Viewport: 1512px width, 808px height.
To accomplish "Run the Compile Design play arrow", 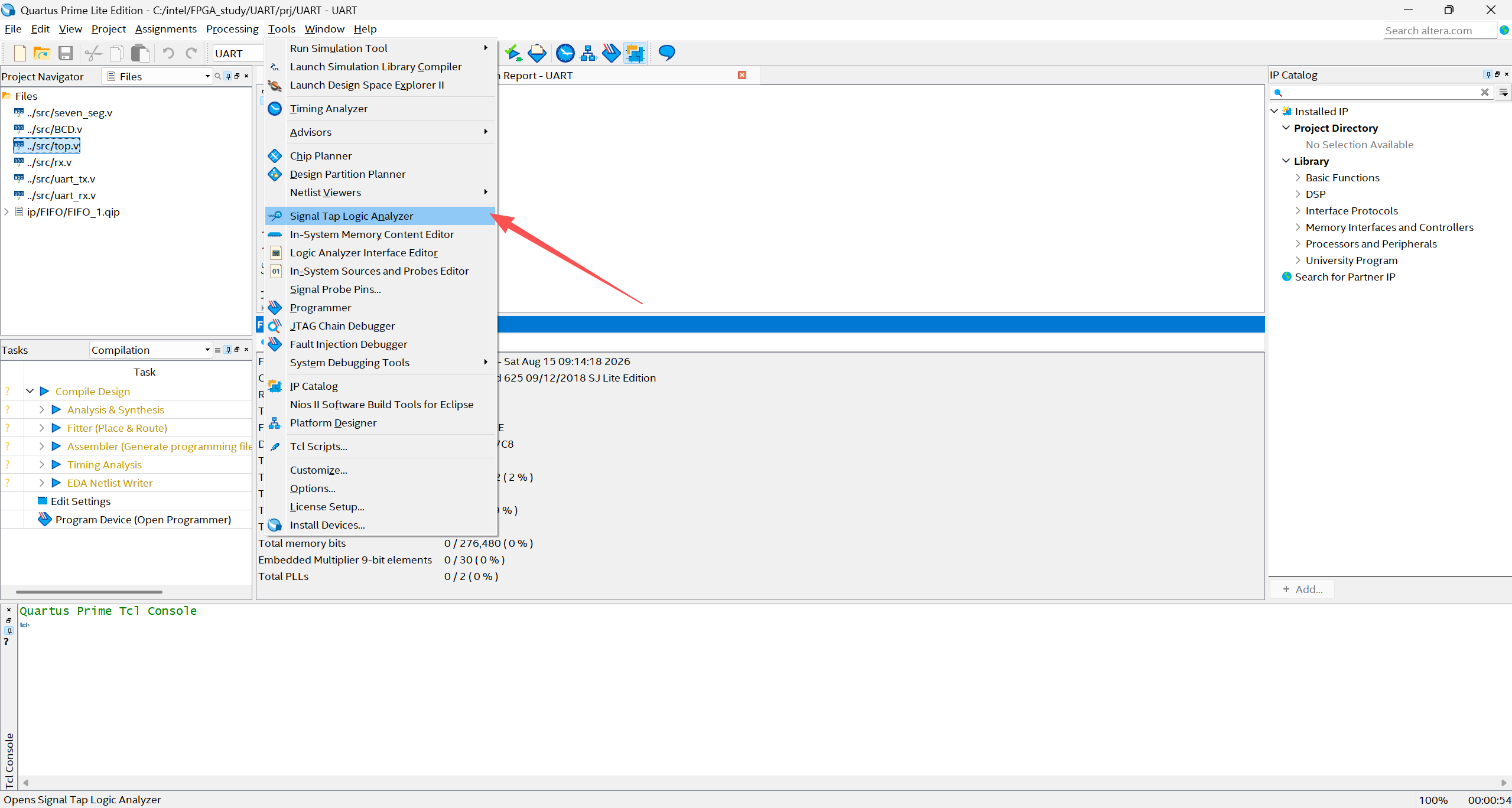I will click(44, 391).
